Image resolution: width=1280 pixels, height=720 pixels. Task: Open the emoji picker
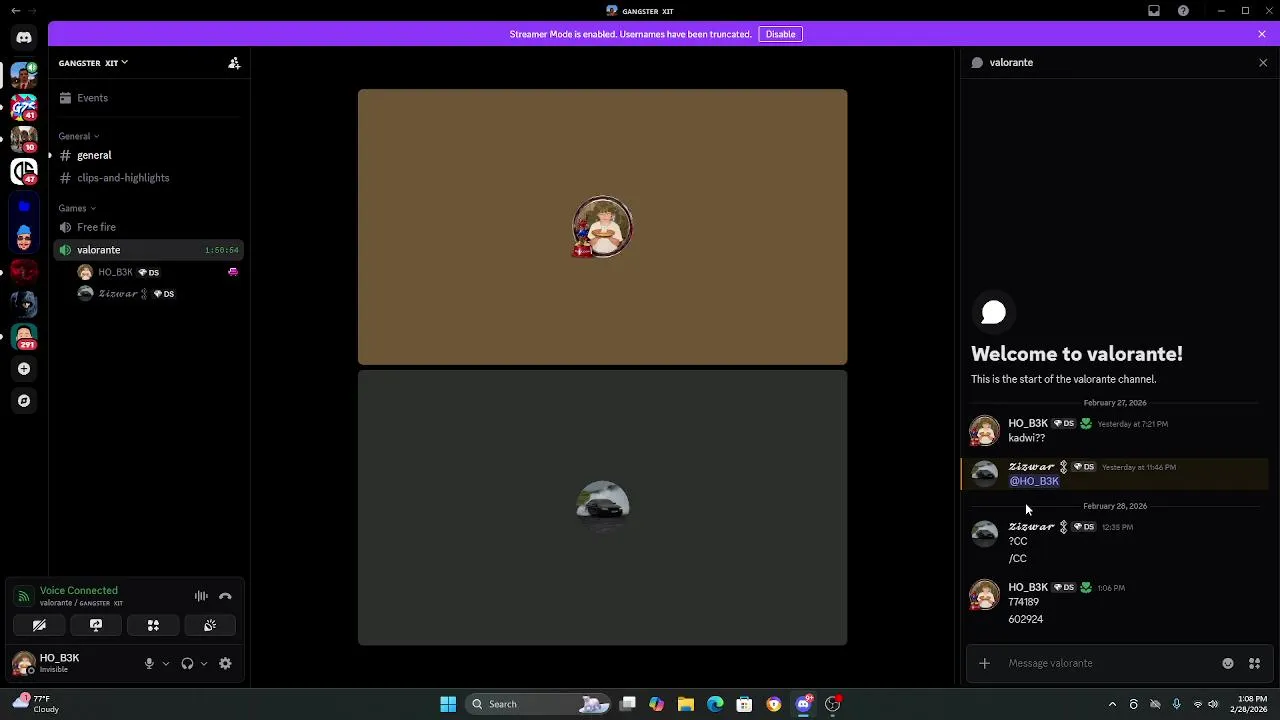coord(1228,663)
